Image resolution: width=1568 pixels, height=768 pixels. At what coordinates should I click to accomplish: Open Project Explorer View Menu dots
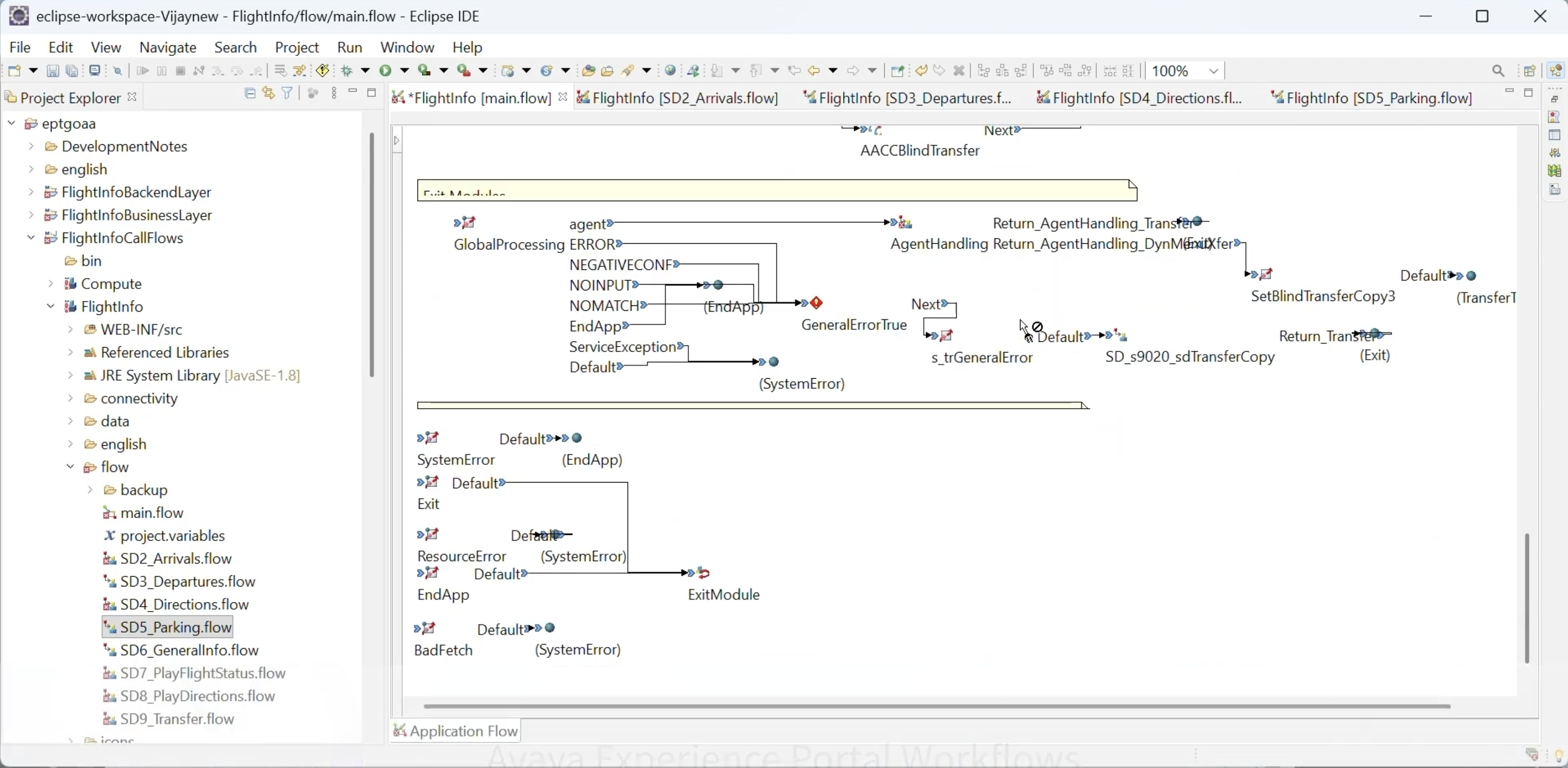[334, 93]
